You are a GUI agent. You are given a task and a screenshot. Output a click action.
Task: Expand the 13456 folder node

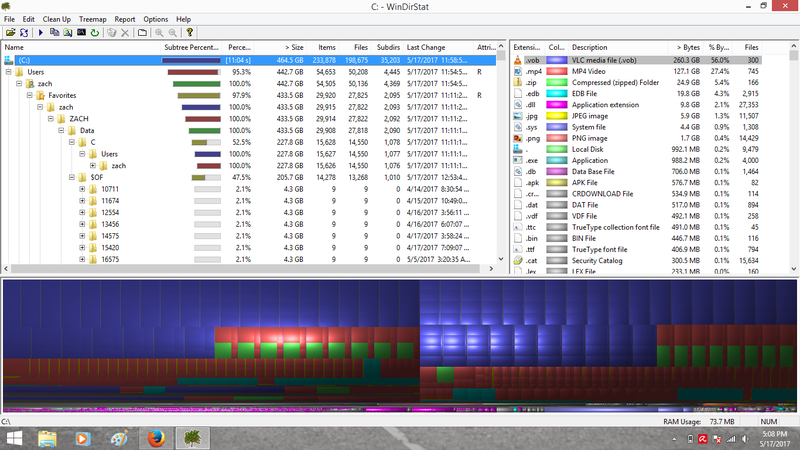coord(82,224)
